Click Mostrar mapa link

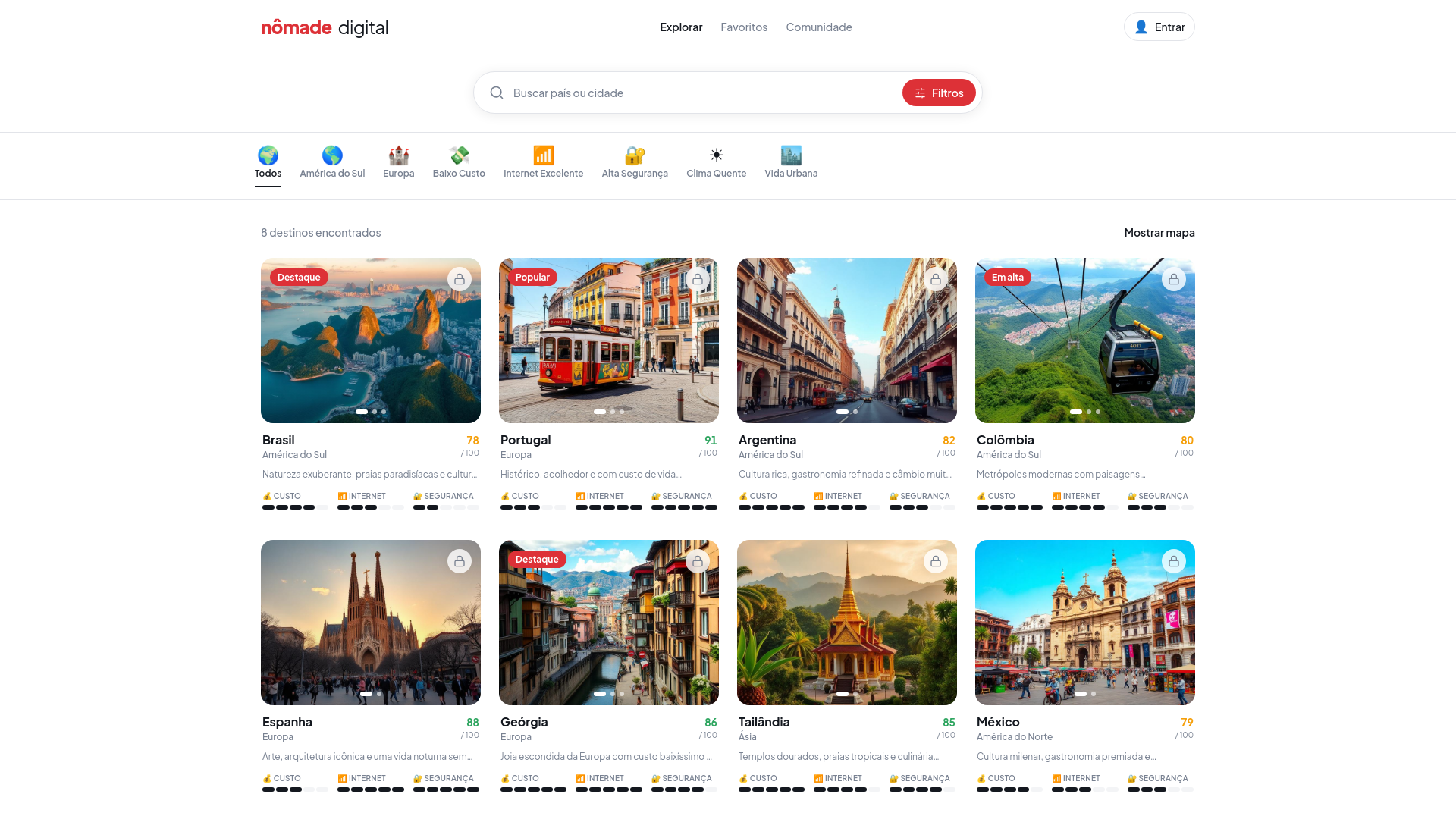point(1159,233)
